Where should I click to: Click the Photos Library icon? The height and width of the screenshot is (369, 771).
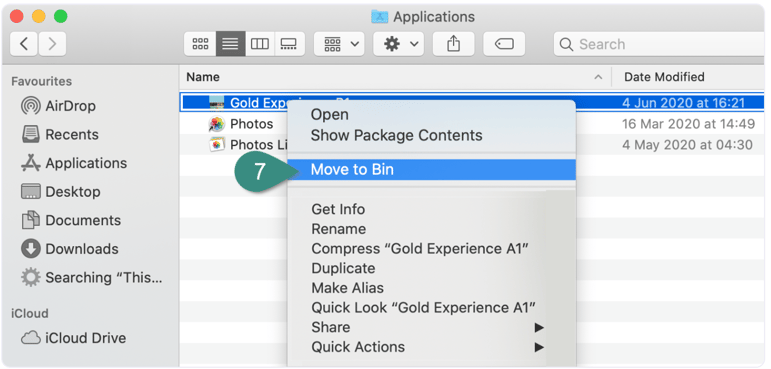(217, 145)
